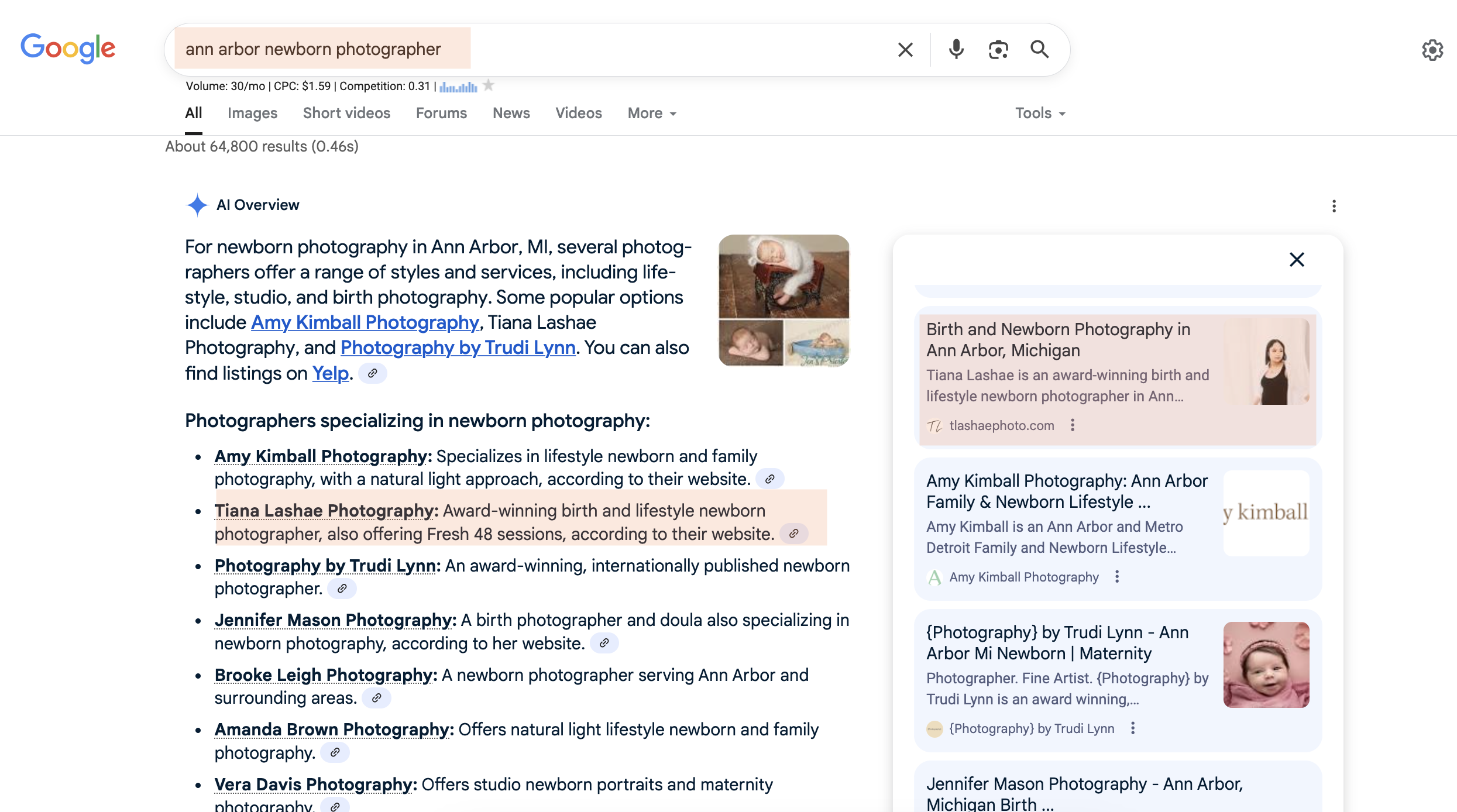This screenshot has height=812, width=1457.
Task: Open tlashaephoto.com result options menu
Action: point(1073,425)
